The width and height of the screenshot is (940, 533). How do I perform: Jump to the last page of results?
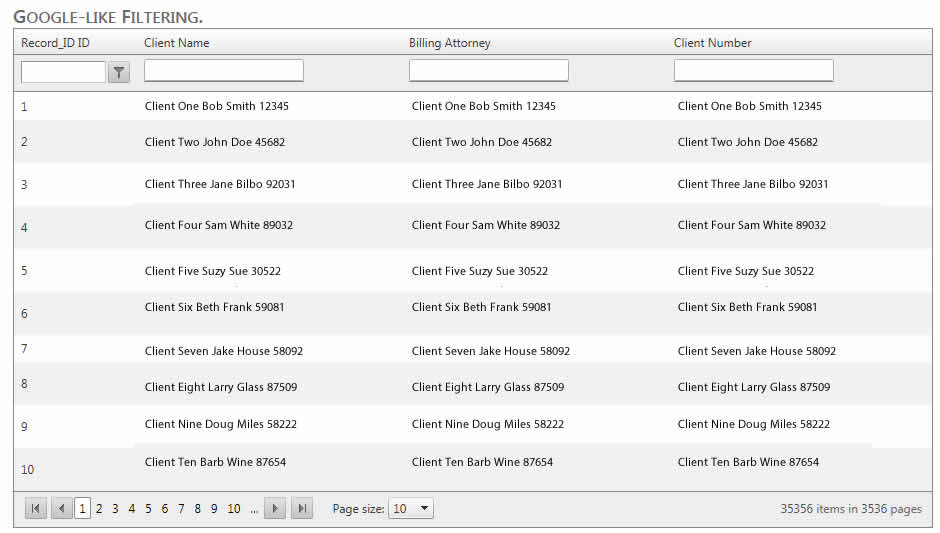pyautogui.click(x=301, y=509)
